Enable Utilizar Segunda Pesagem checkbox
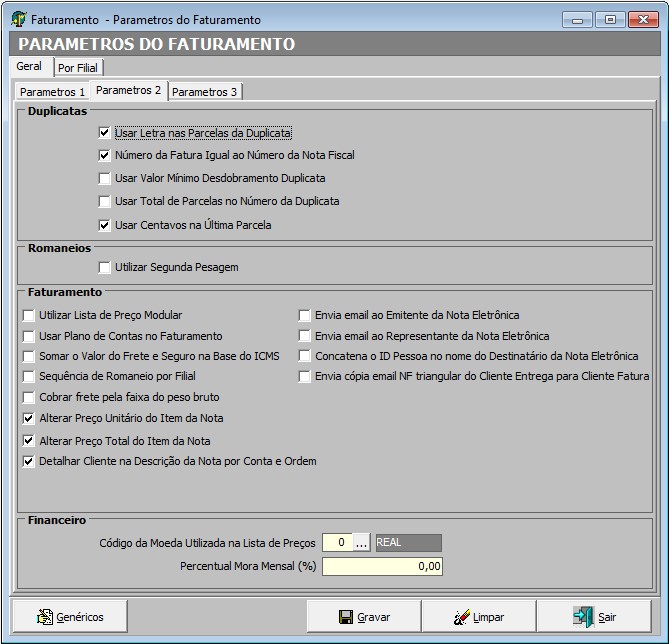The image size is (669, 644). (104, 267)
